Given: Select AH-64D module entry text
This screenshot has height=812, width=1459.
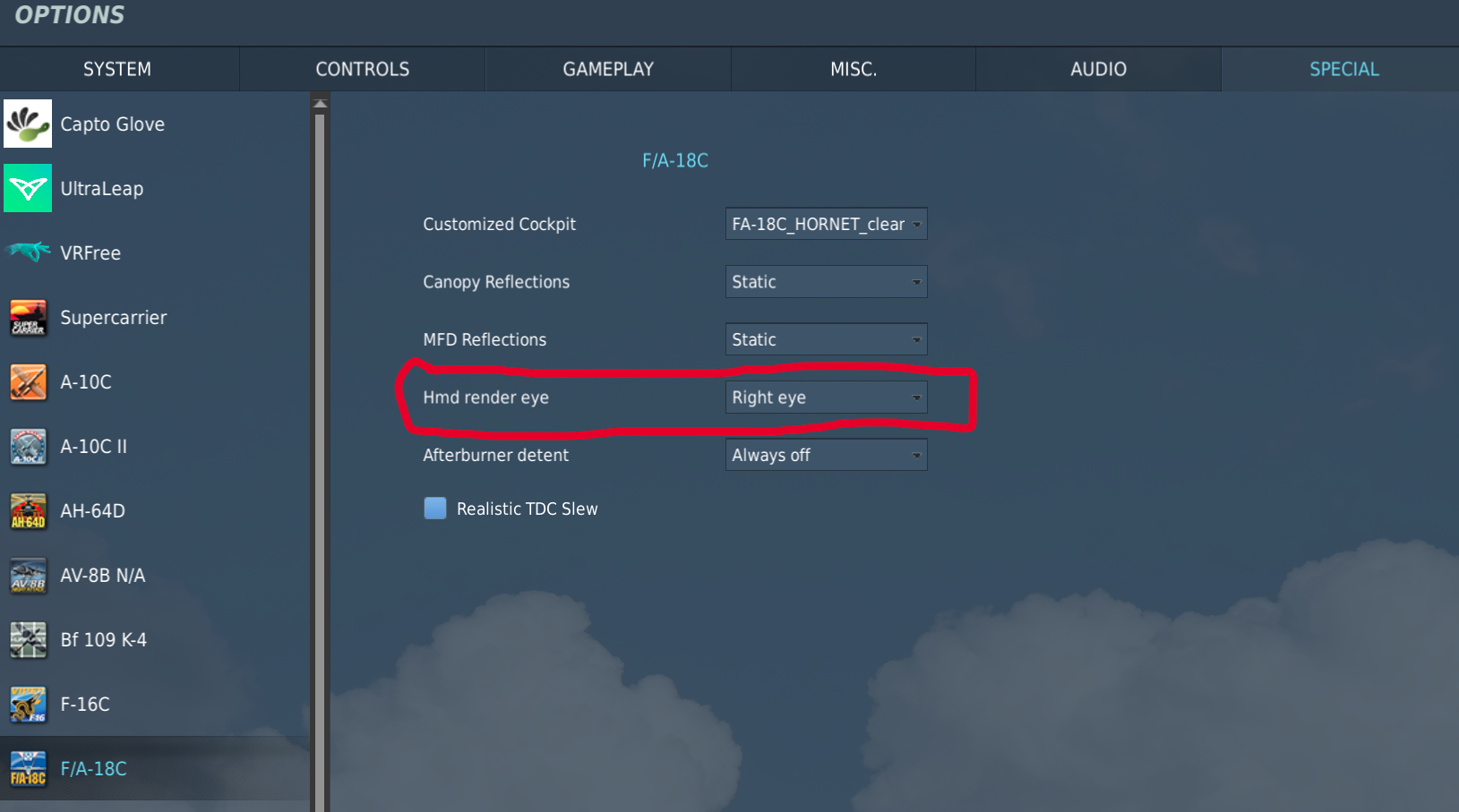Looking at the screenshot, I should point(93,511).
